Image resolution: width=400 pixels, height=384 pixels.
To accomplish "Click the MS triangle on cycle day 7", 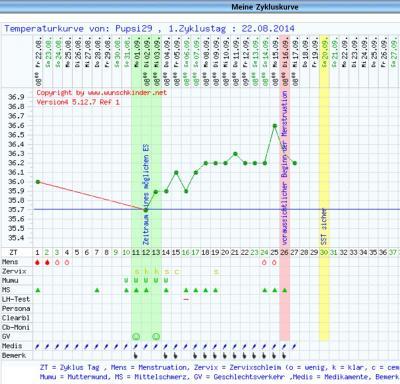I will click(x=97, y=290).
